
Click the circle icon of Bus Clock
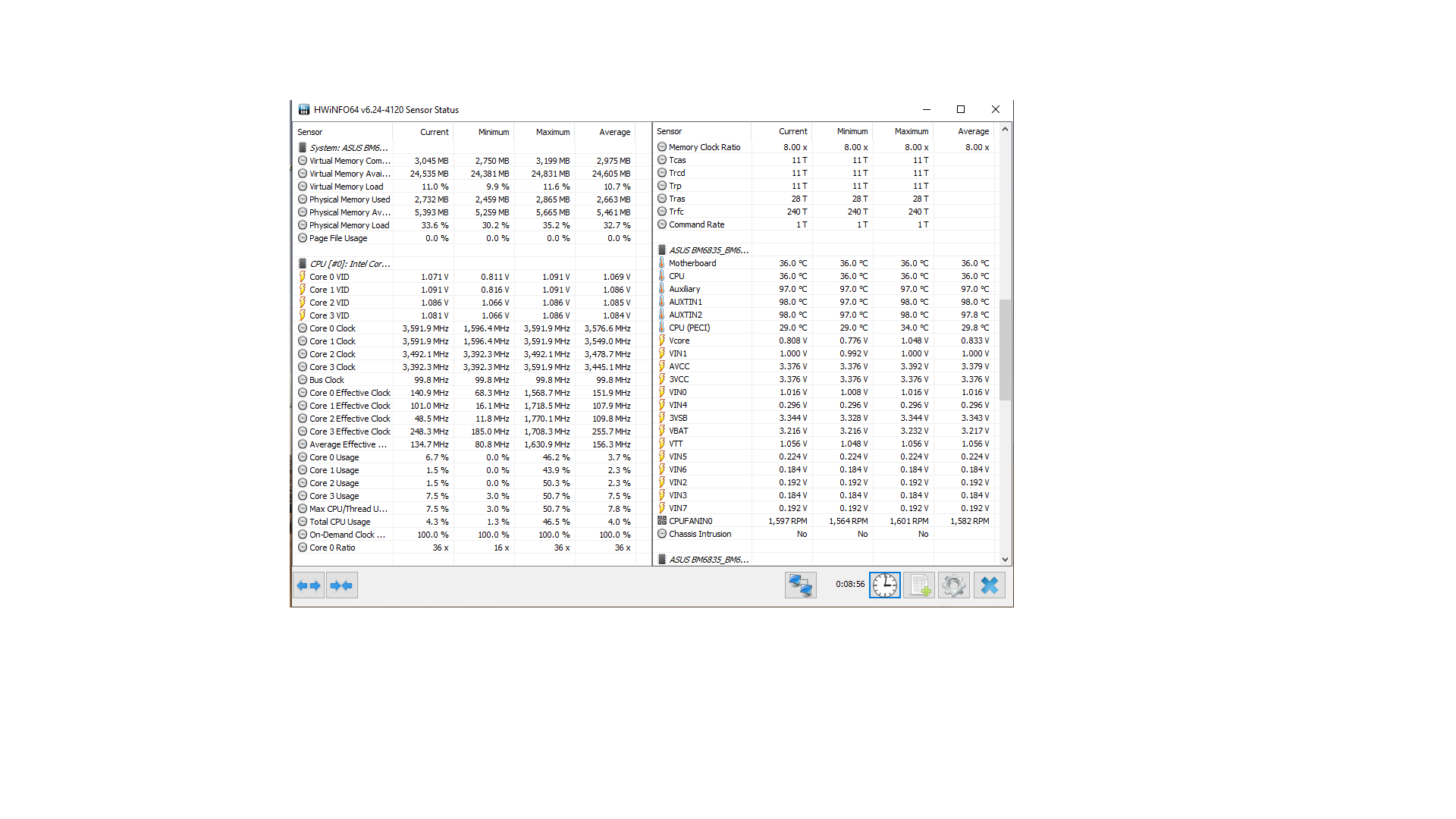point(303,380)
